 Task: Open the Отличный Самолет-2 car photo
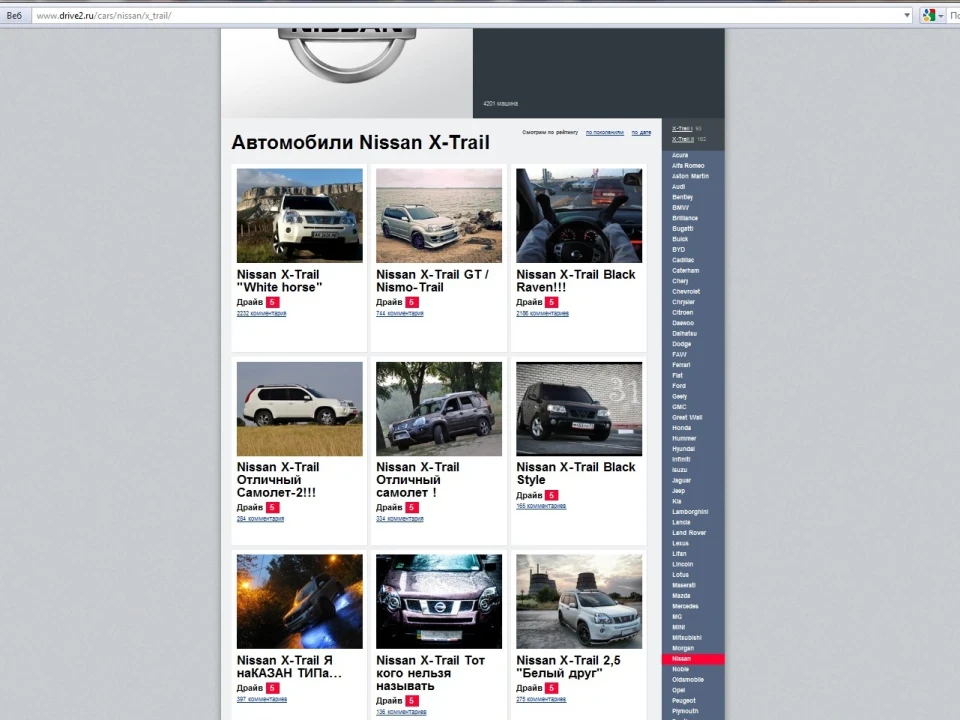(x=299, y=408)
